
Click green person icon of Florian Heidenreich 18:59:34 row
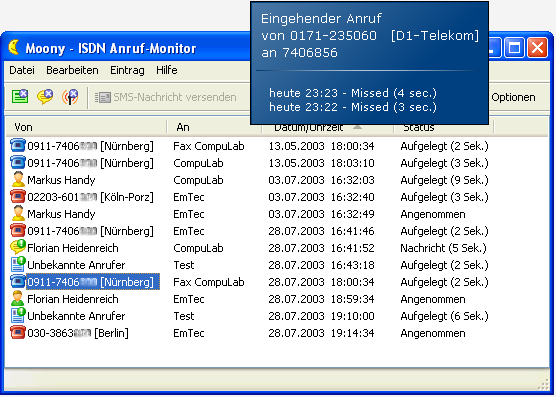pyautogui.click(x=18, y=299)
